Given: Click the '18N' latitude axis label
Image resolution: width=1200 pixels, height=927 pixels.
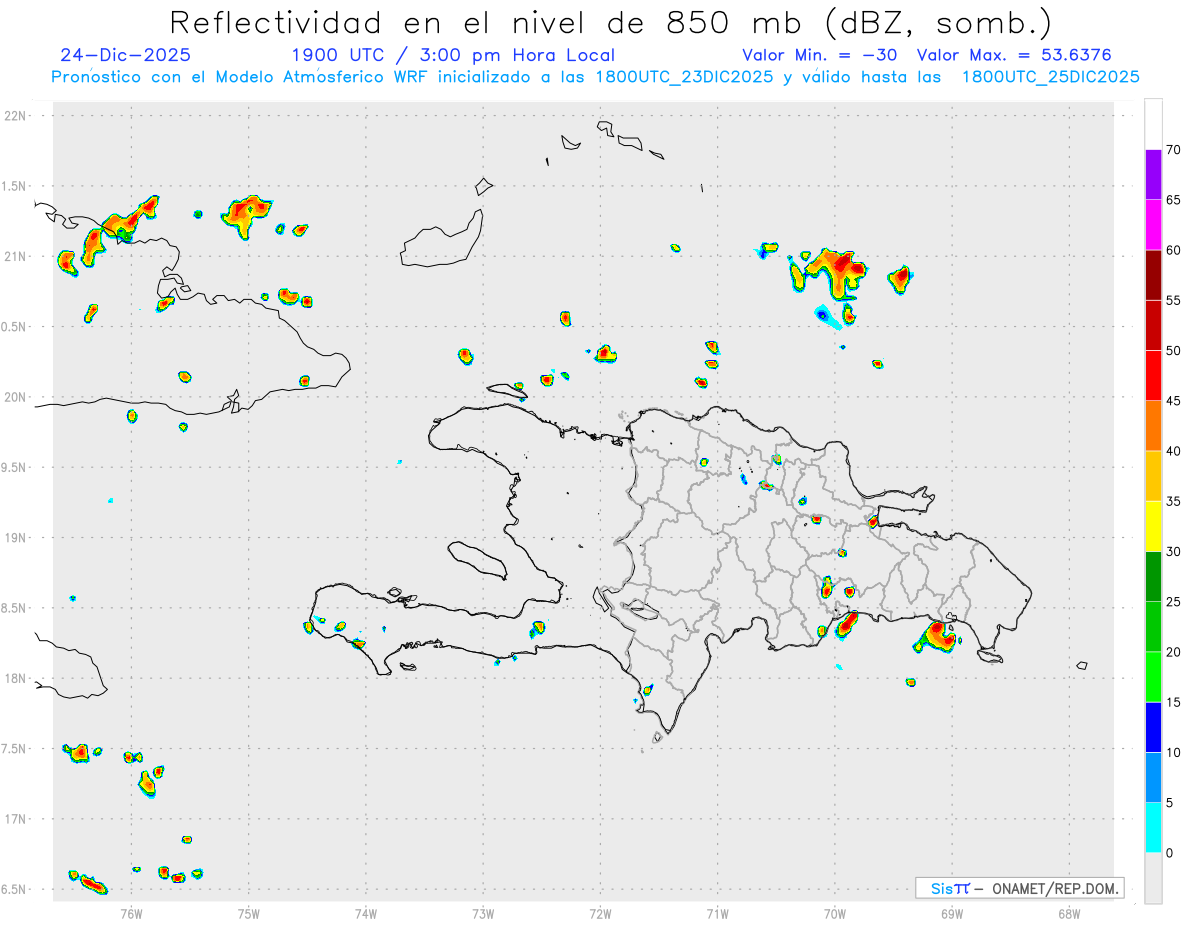Looking at the screenshot, I should pos(15,678).
